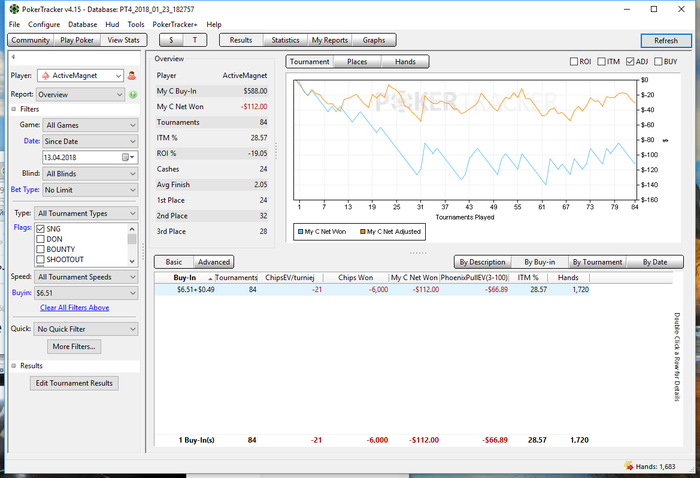700x478 pixels.
Task: Open the PokerTracker+ menu
Action: [175, 25]
